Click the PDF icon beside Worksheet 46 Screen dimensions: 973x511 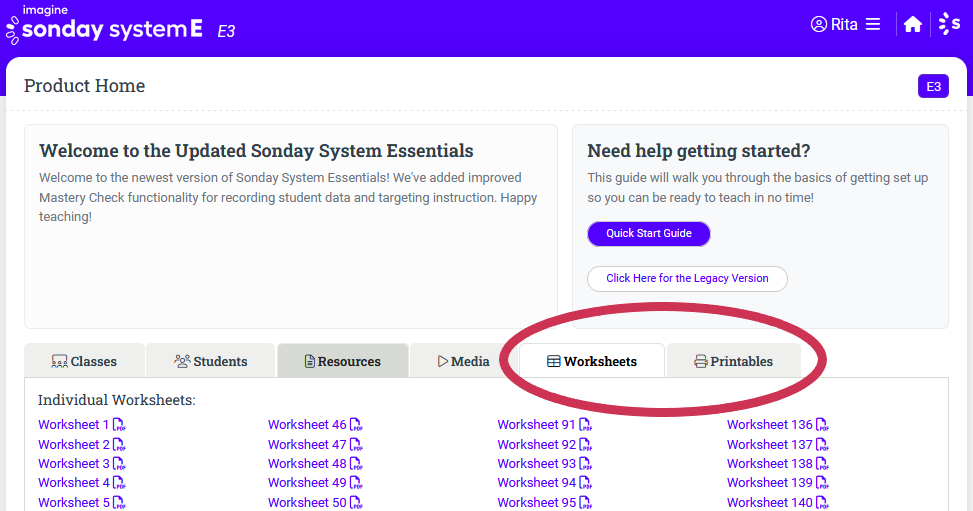[356, 425]
